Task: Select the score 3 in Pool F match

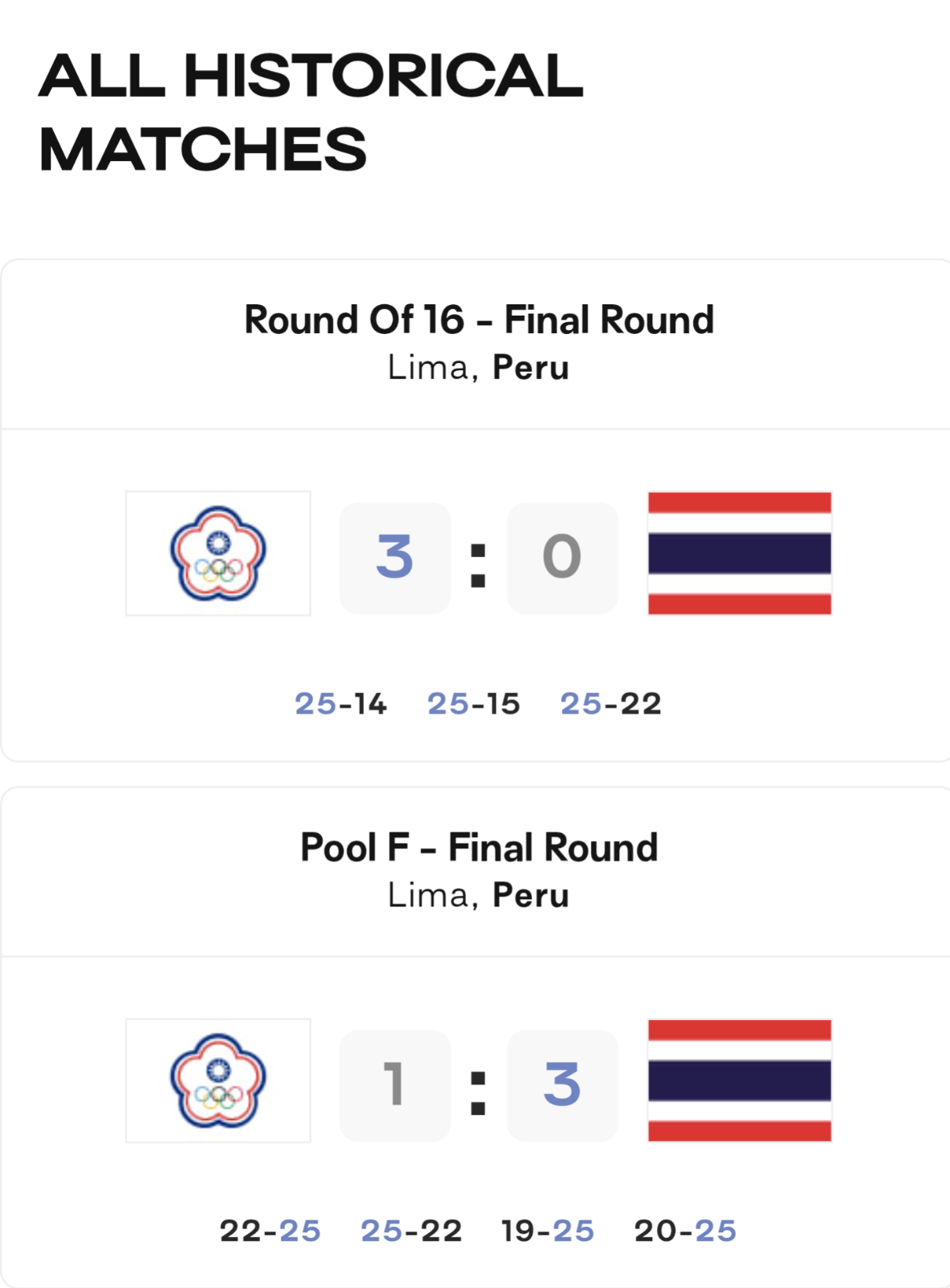Action: click(563, 1085)
